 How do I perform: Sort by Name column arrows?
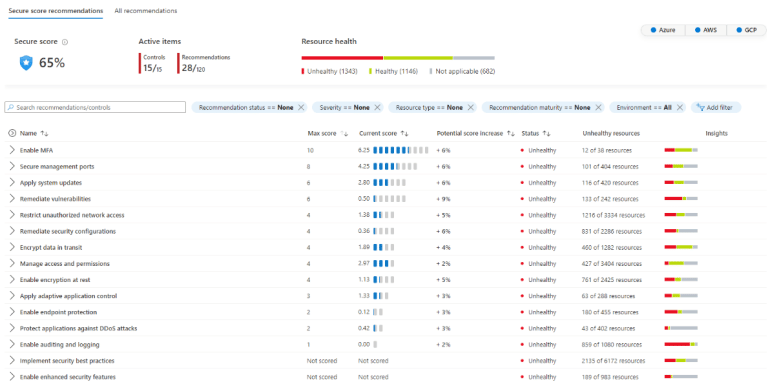click(x=45, y=133)
